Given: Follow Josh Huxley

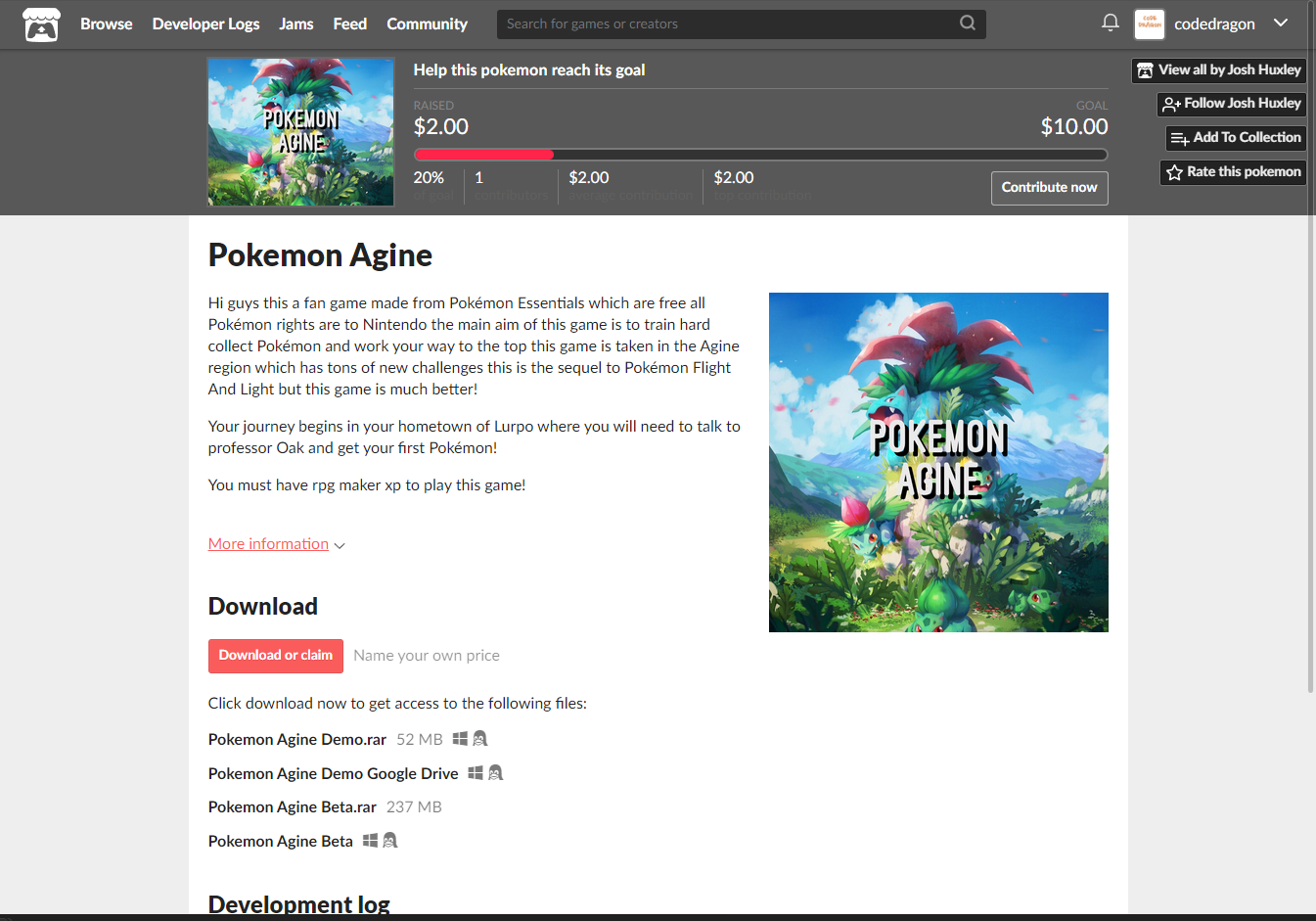Looking at the screenshot, I should click(x=1232, y=104).
